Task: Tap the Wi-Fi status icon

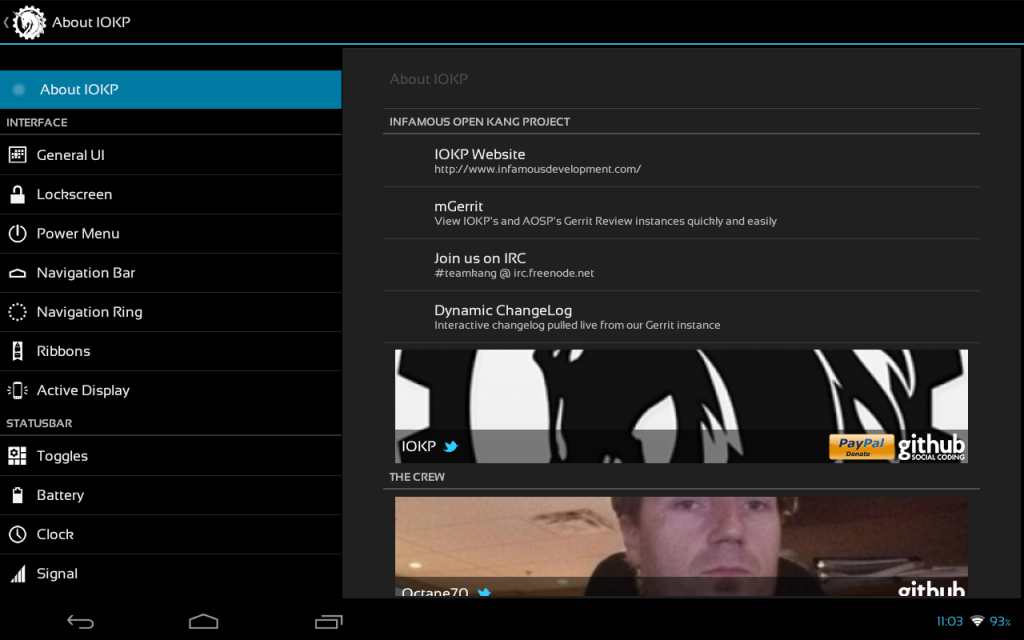Action: [977, 620]
